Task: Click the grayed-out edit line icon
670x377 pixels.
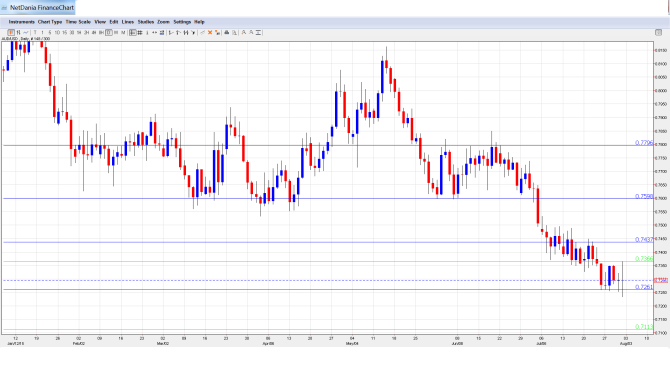Action: coord(203,32)
